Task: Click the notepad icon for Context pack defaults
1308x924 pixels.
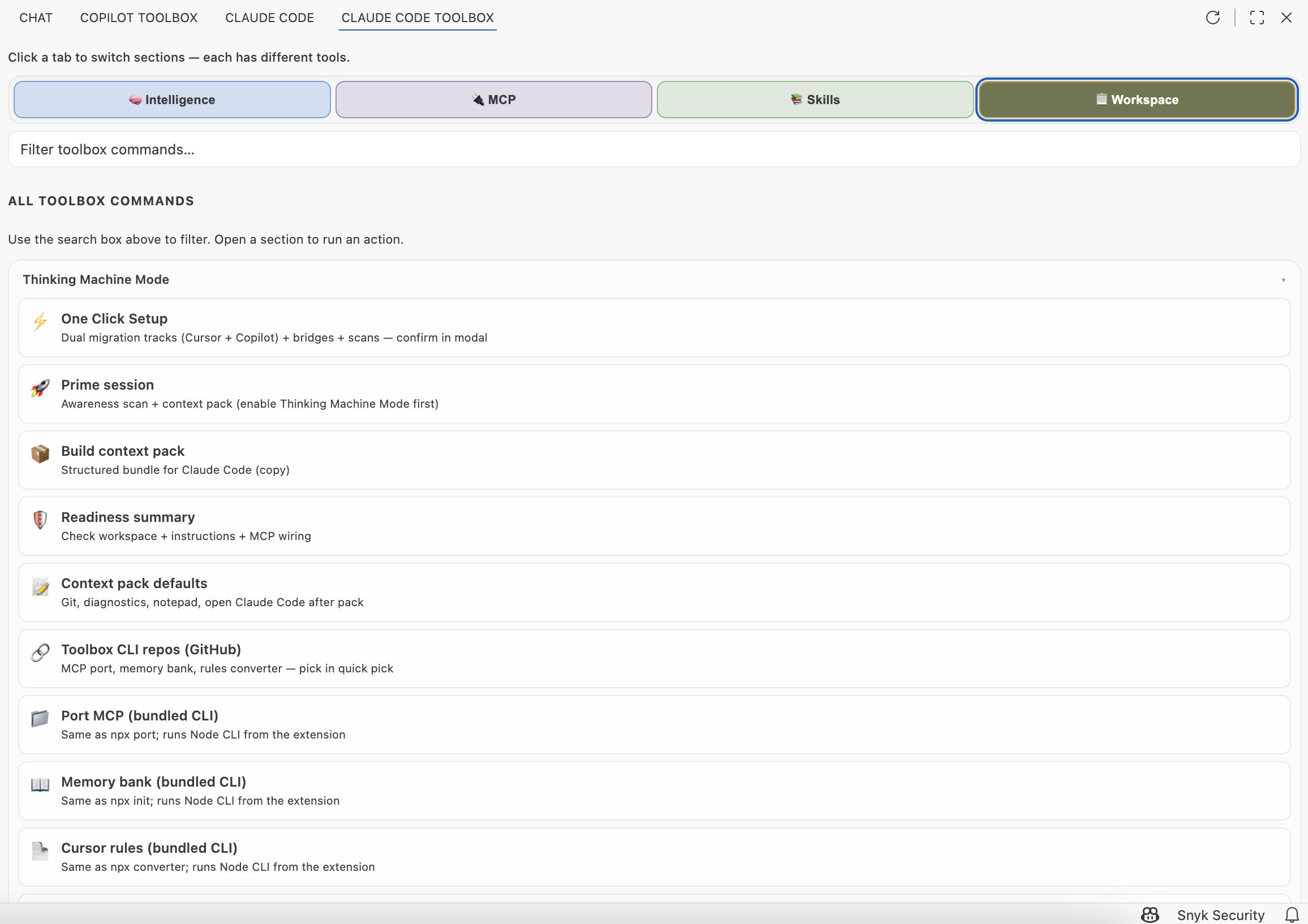Action: click(x=40, y=586)
